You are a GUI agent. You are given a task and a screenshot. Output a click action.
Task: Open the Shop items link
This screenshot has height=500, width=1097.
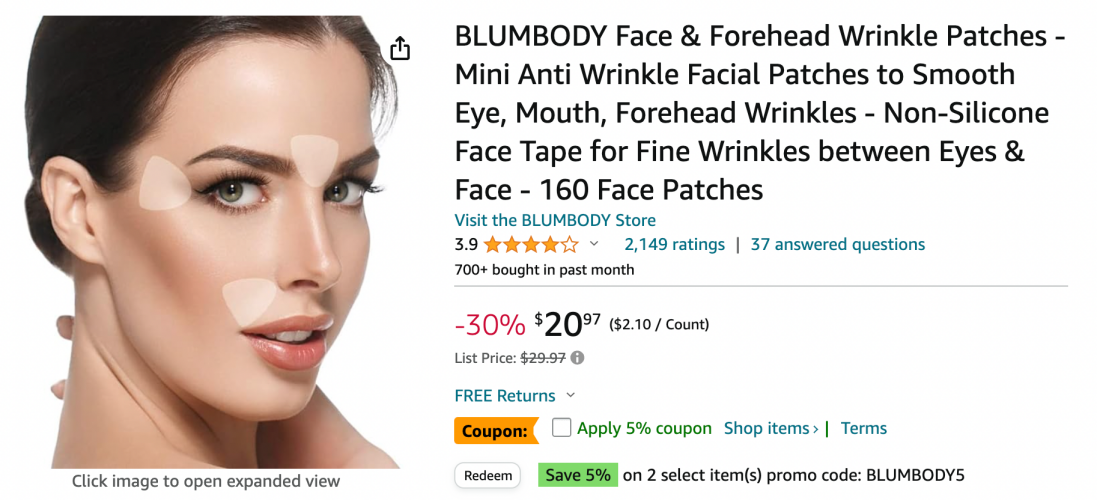(x=771, y=428)
